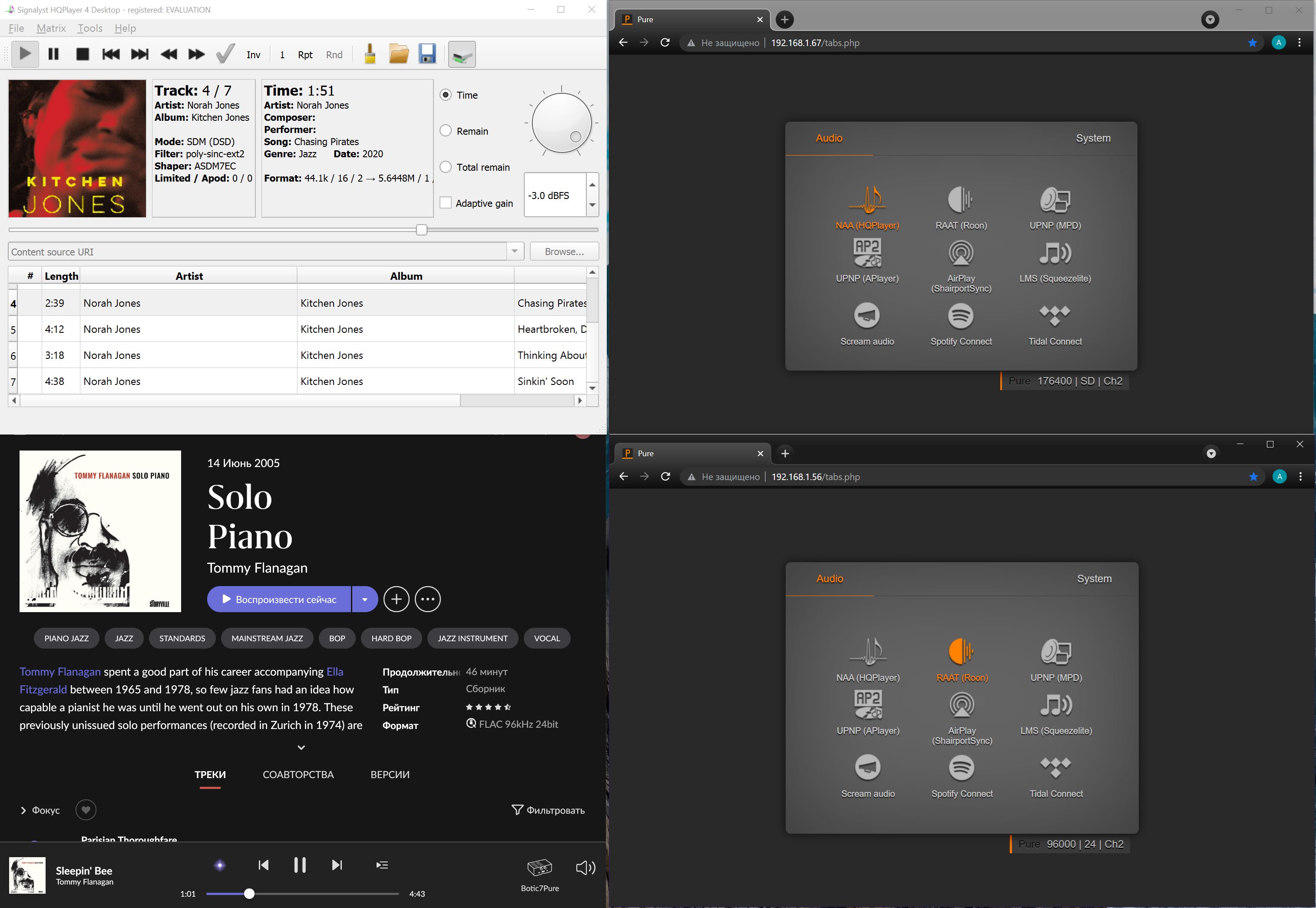Expand the play-now dropdown arrow
The image size is (1316, 908).
point(364,599)
